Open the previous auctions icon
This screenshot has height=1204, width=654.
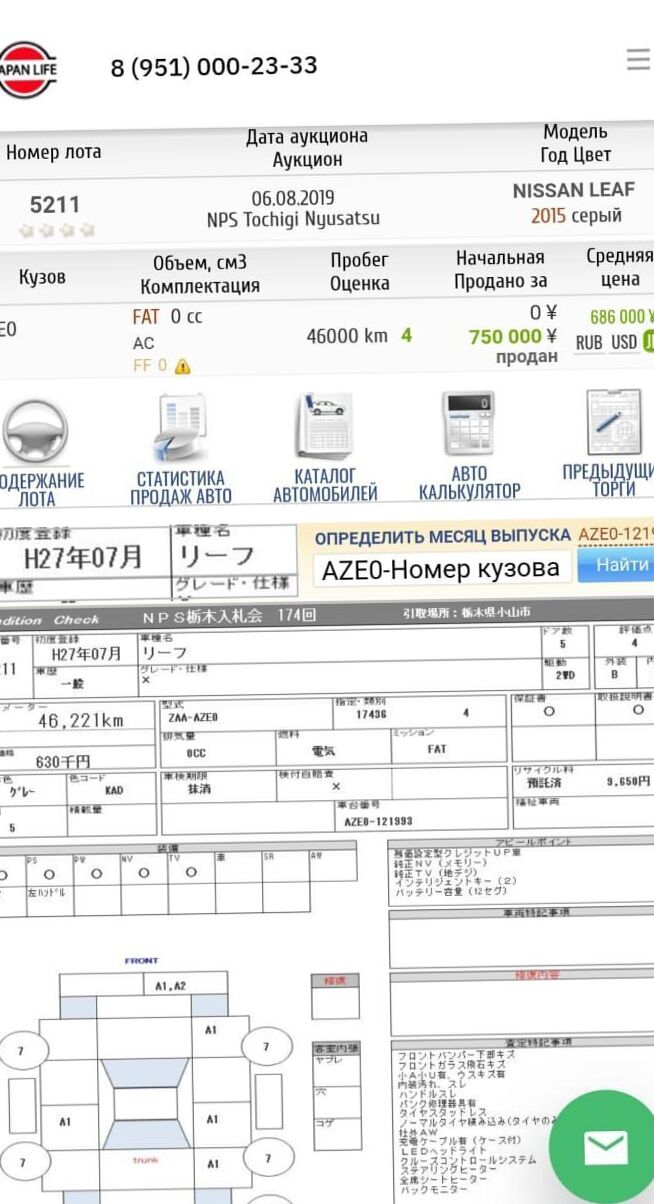[x=614, y=423]
